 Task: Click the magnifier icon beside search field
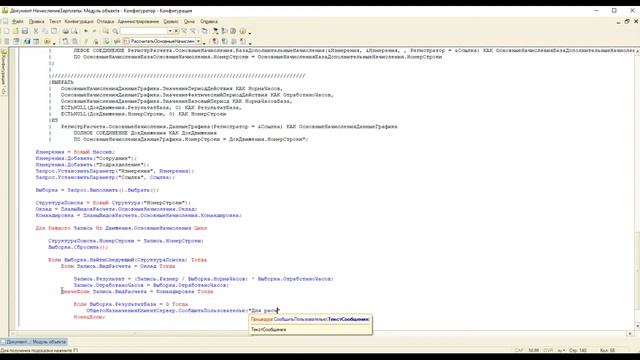point(116,31)
